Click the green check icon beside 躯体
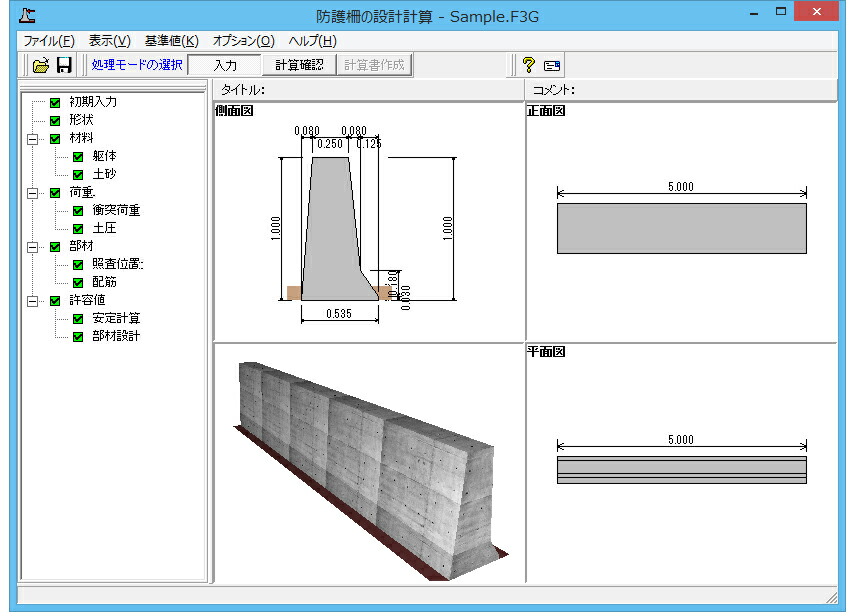The height and width of the screenshot is (616, 856). pyautogui.click(x=78, y=157)
